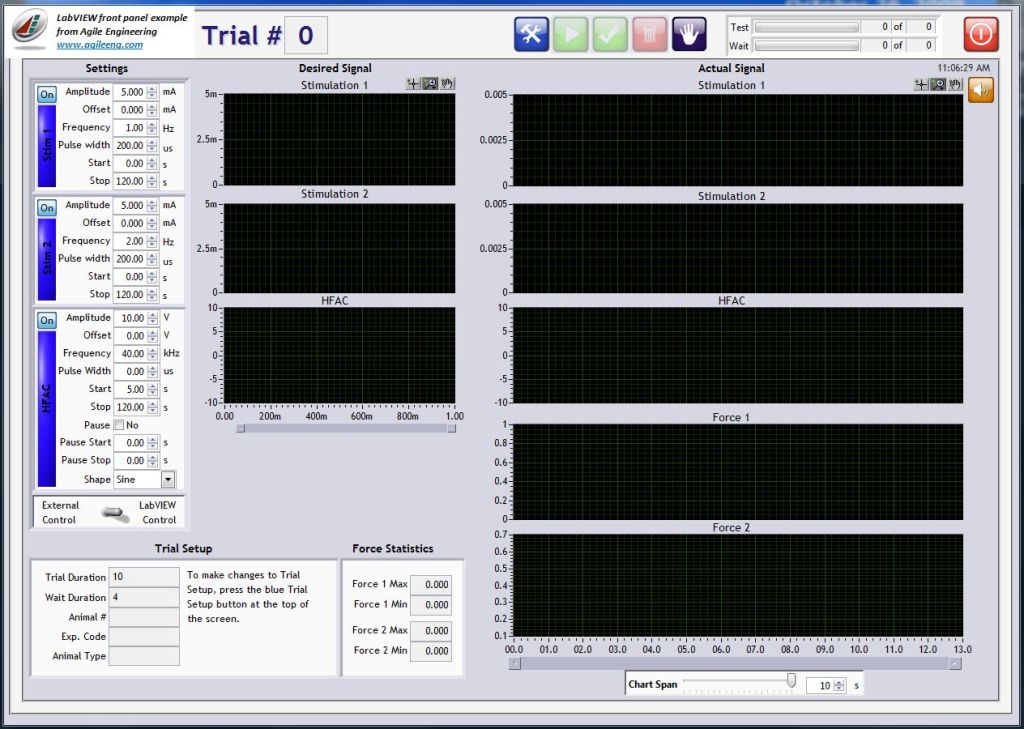This screenshot has height=729, width=1024.
Task: Select cursor crosshair tool in Actual Signal palette
Action: point(921,85)
